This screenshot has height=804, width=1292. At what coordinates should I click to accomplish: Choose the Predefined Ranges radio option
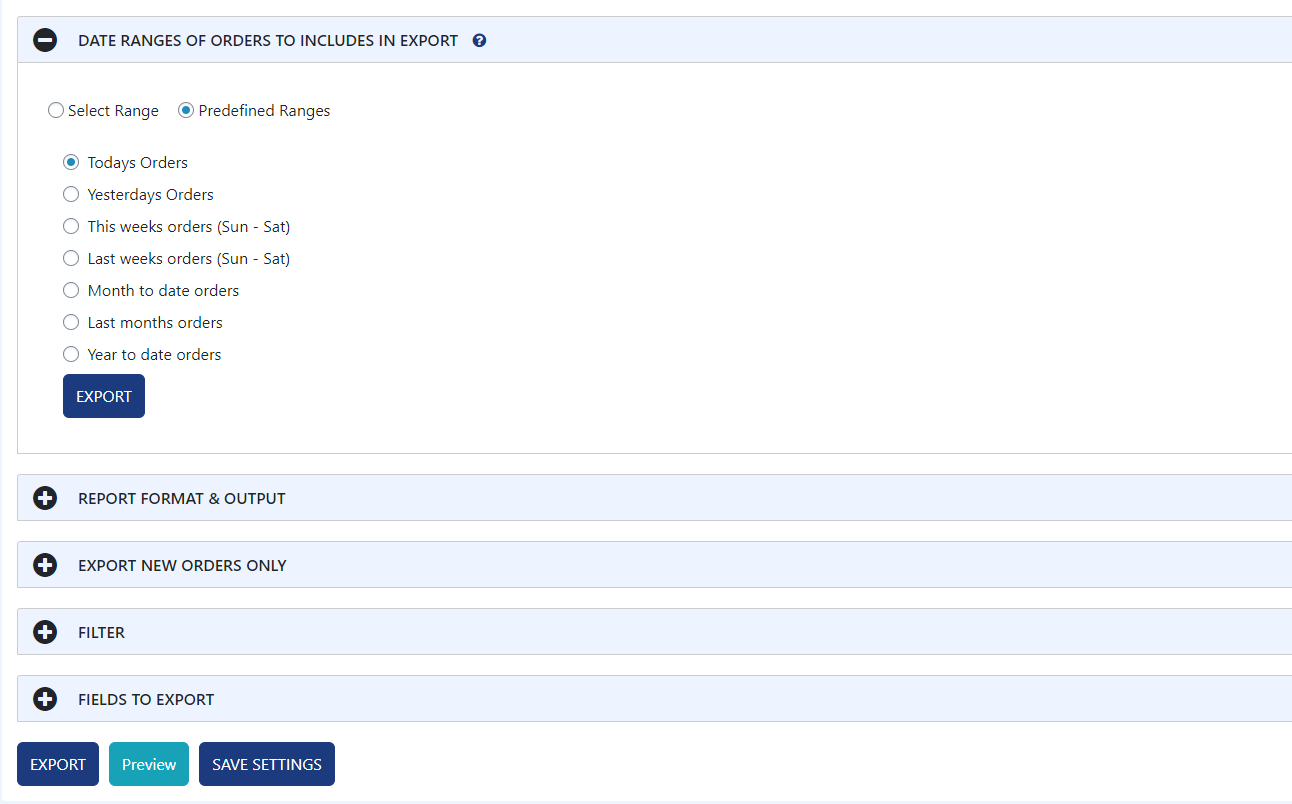pos(186,111)
